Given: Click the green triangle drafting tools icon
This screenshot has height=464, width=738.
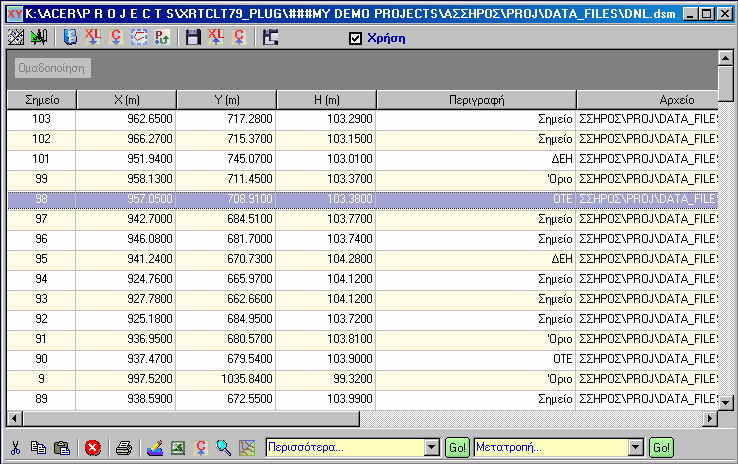Looking at the screenshot, I should [x=39, y=37].
